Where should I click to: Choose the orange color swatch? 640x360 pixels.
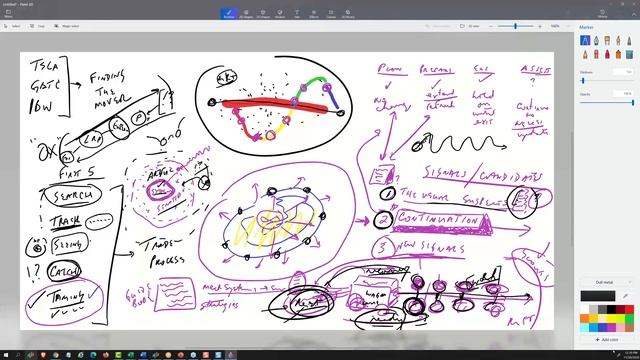pyautogui.click(x=584, y=318)
